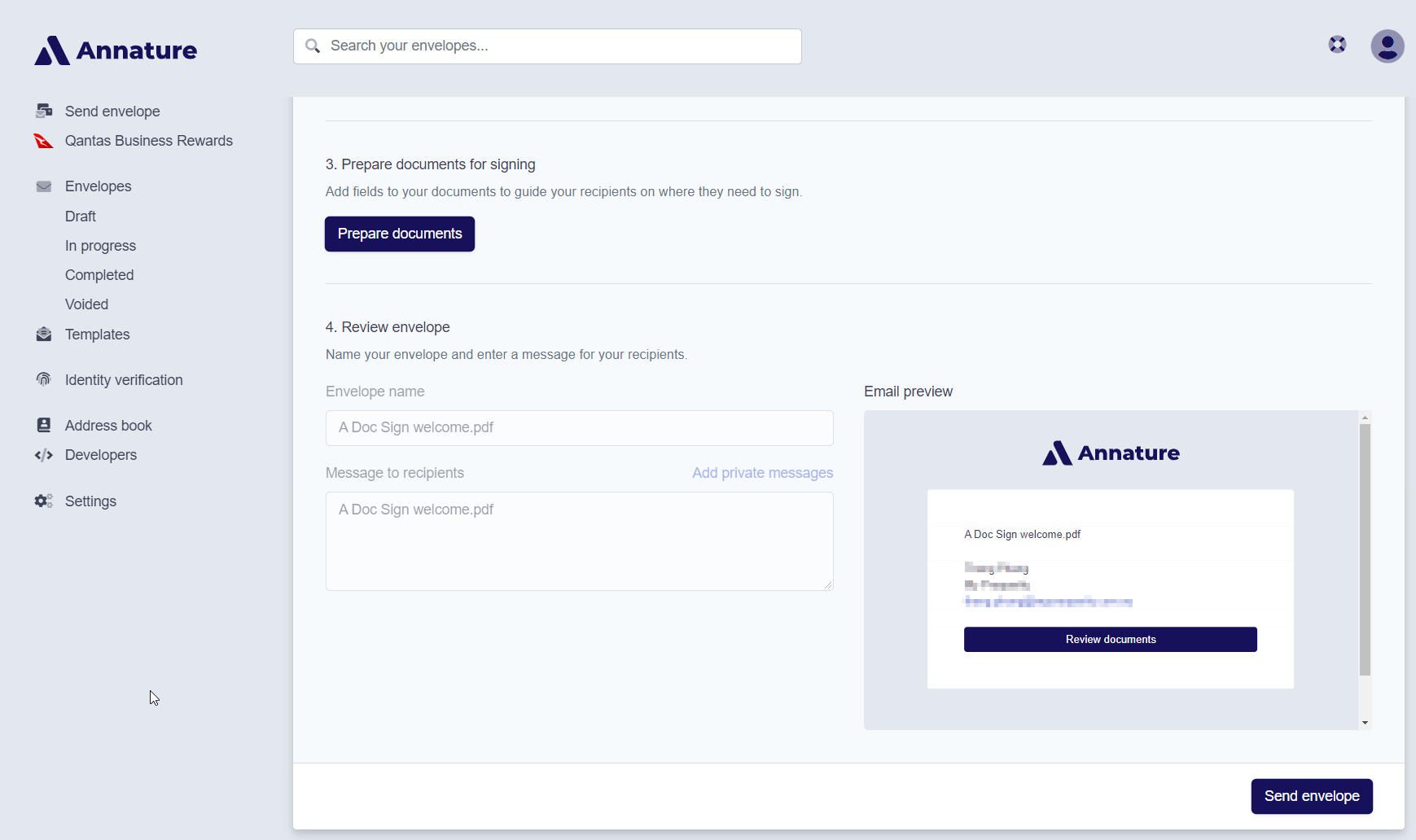
Task: Open the help lifebuoy icon
Action: 1337,45
